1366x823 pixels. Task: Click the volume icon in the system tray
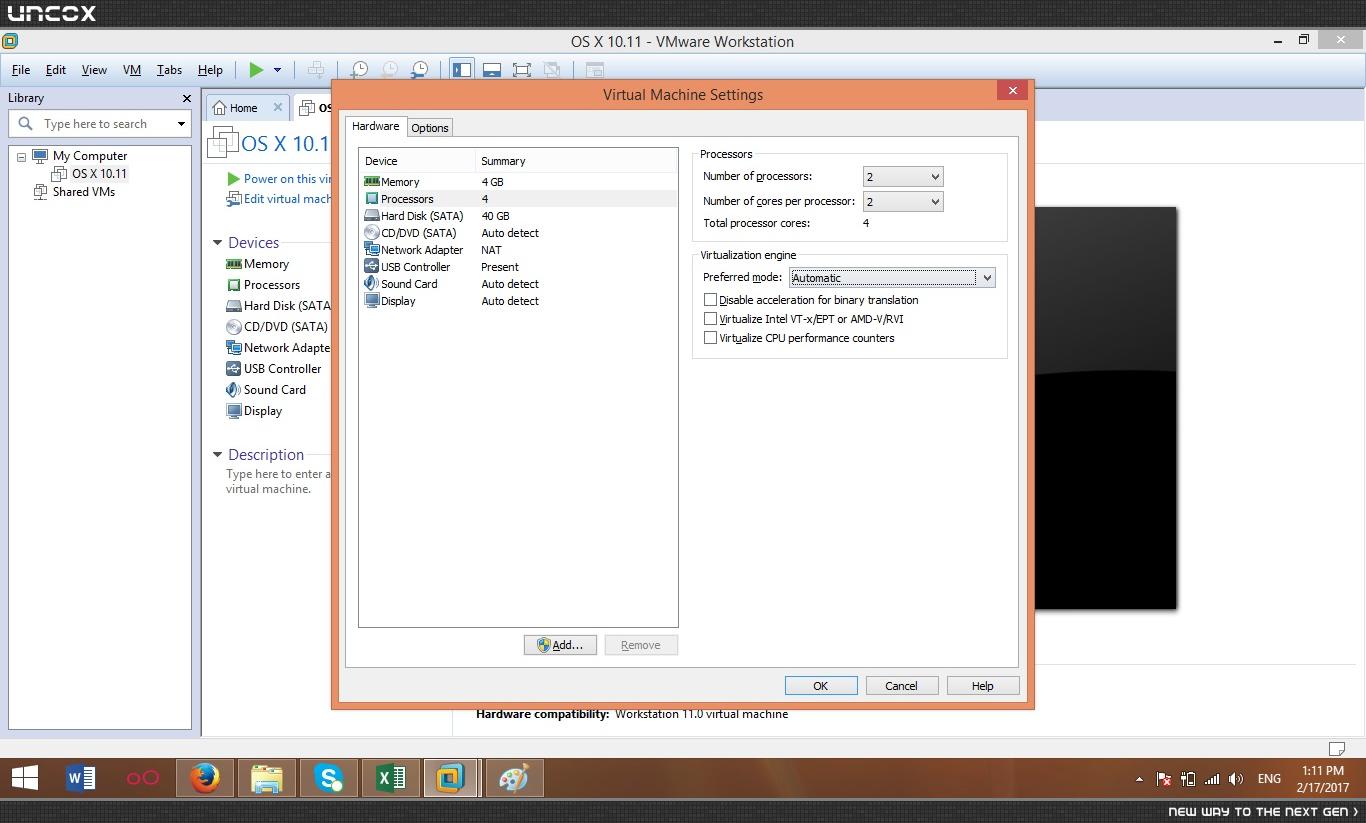click(x=1236, y=779)
